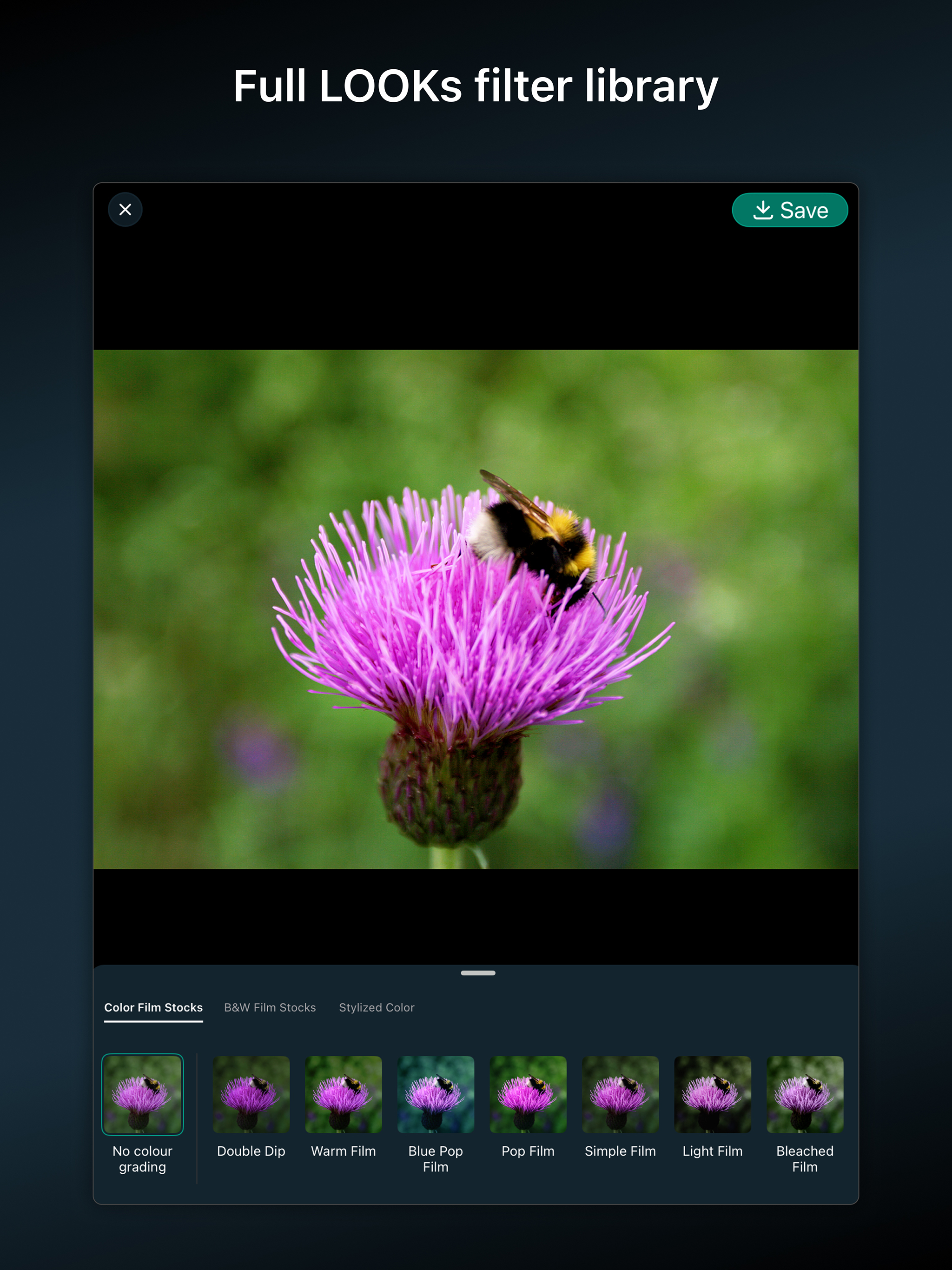The width and height of the screenshot is (952, 1270).
Task: Open the B&W Film Stocks tab
Action: pos(270,1007)
